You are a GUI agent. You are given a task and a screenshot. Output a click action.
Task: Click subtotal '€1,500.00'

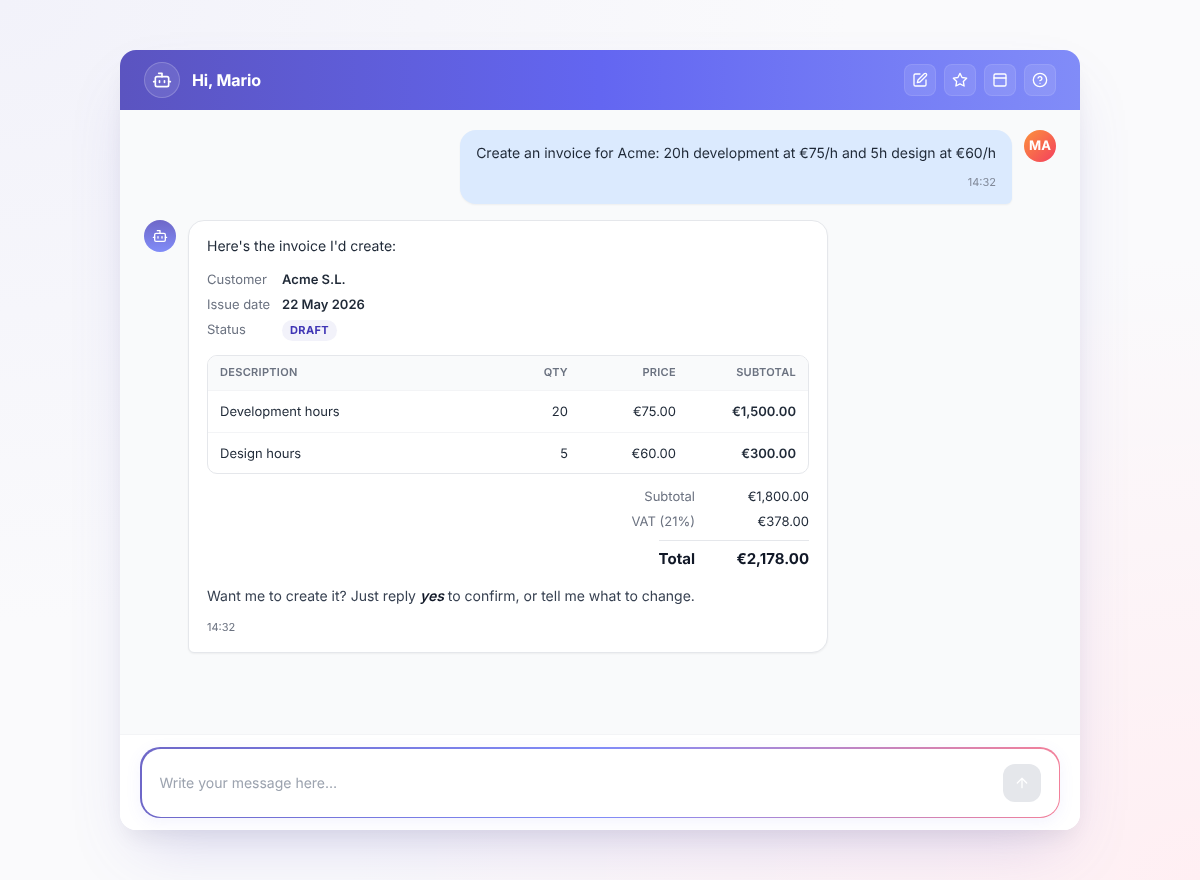(x=764, y=412)
